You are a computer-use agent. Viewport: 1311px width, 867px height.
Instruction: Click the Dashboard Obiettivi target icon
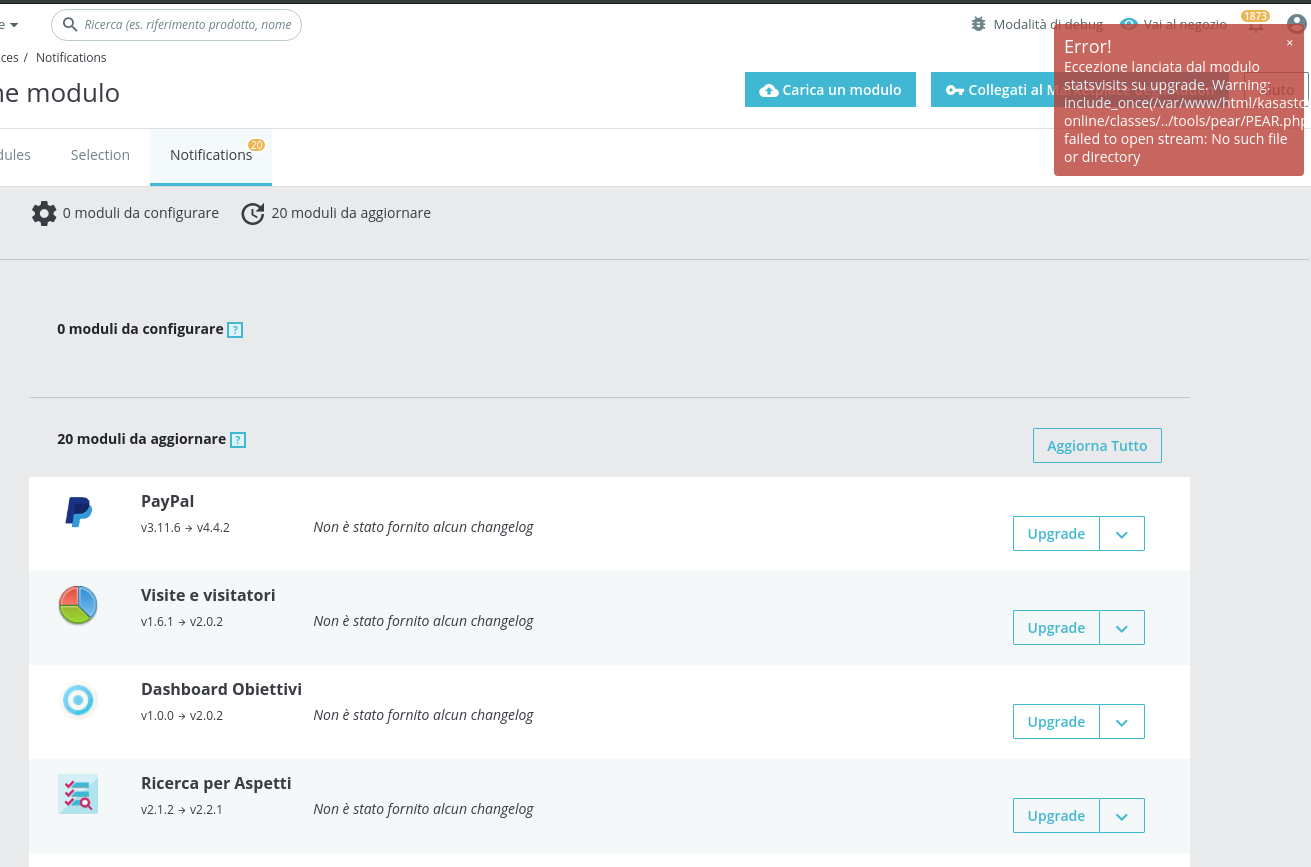point(78,700)
